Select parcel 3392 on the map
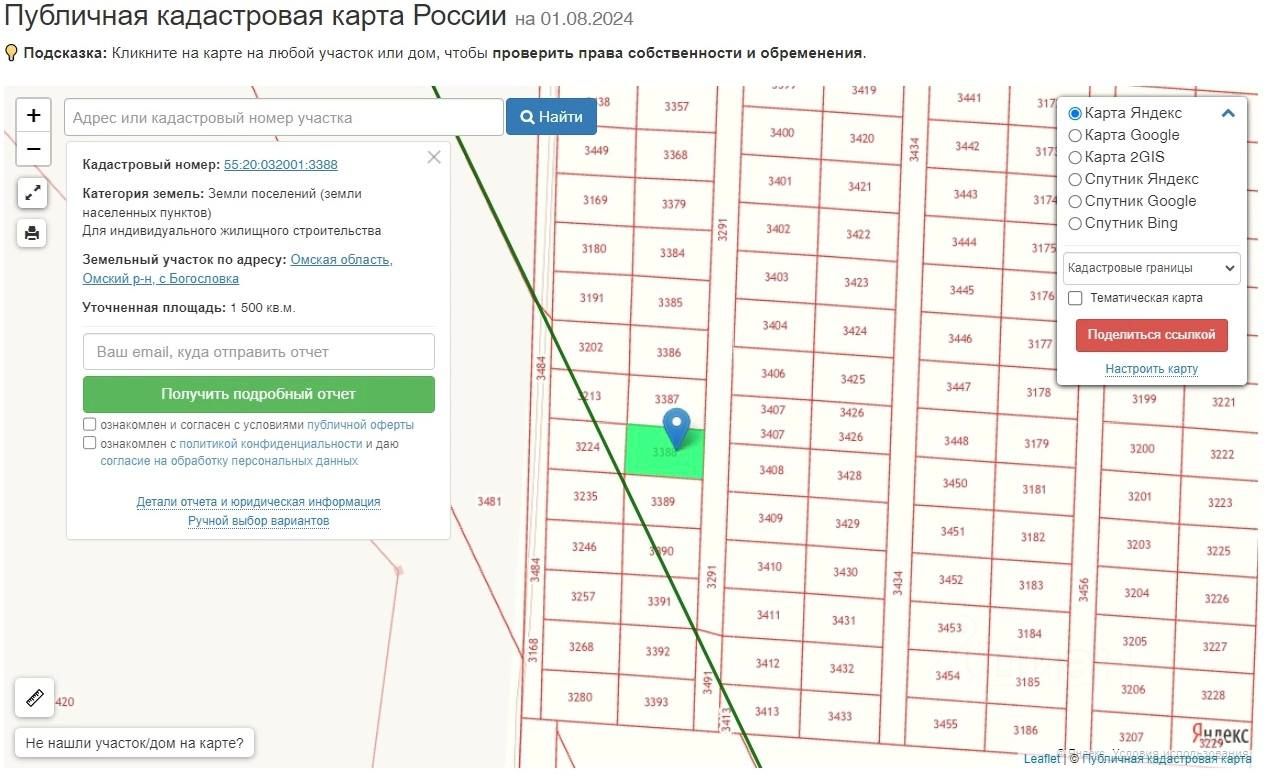 (x=657, y=651)
